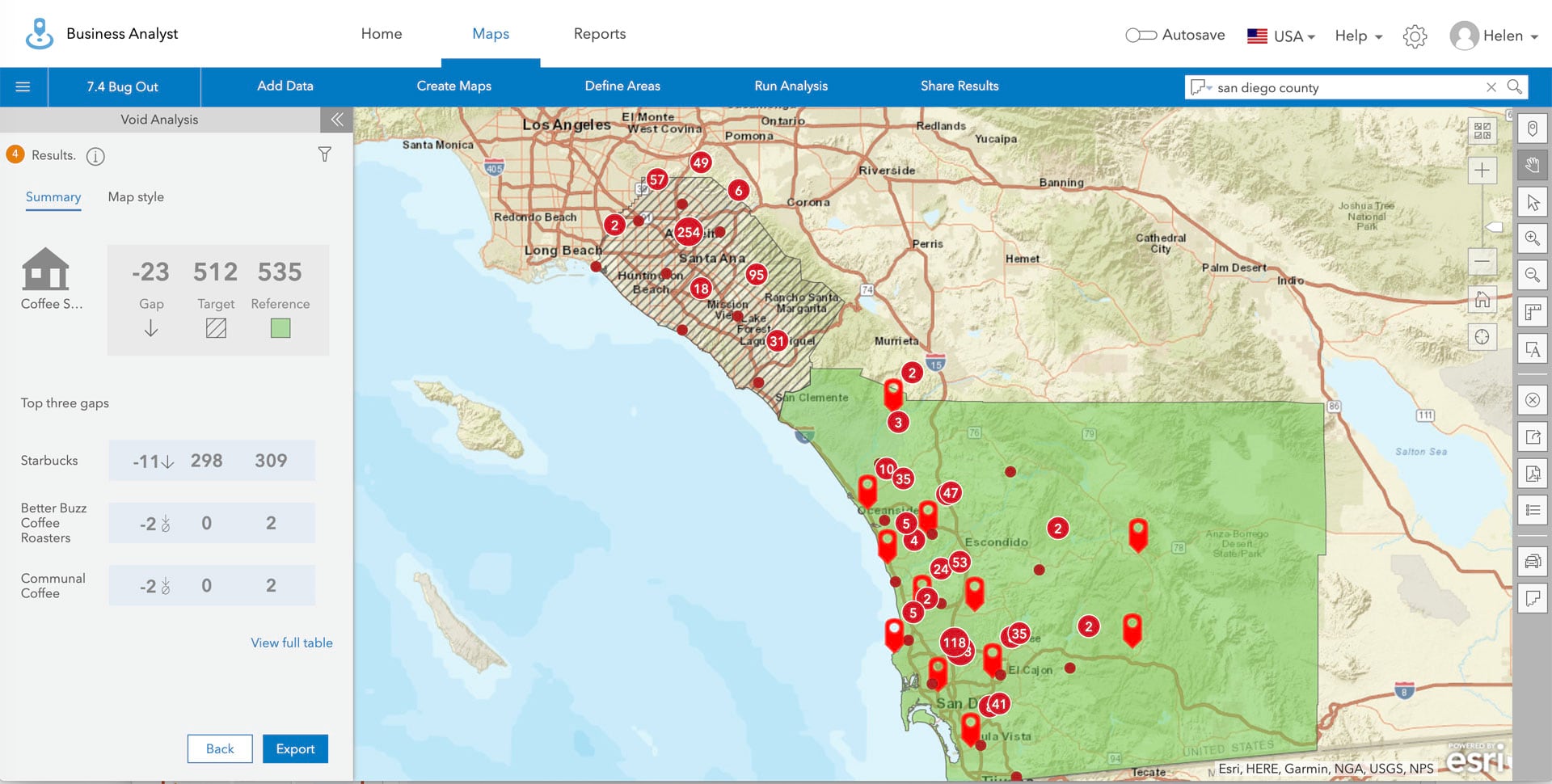Activate the pan hand tool
Screen dimensions: 1552x784
click(x=1533, y=166)
